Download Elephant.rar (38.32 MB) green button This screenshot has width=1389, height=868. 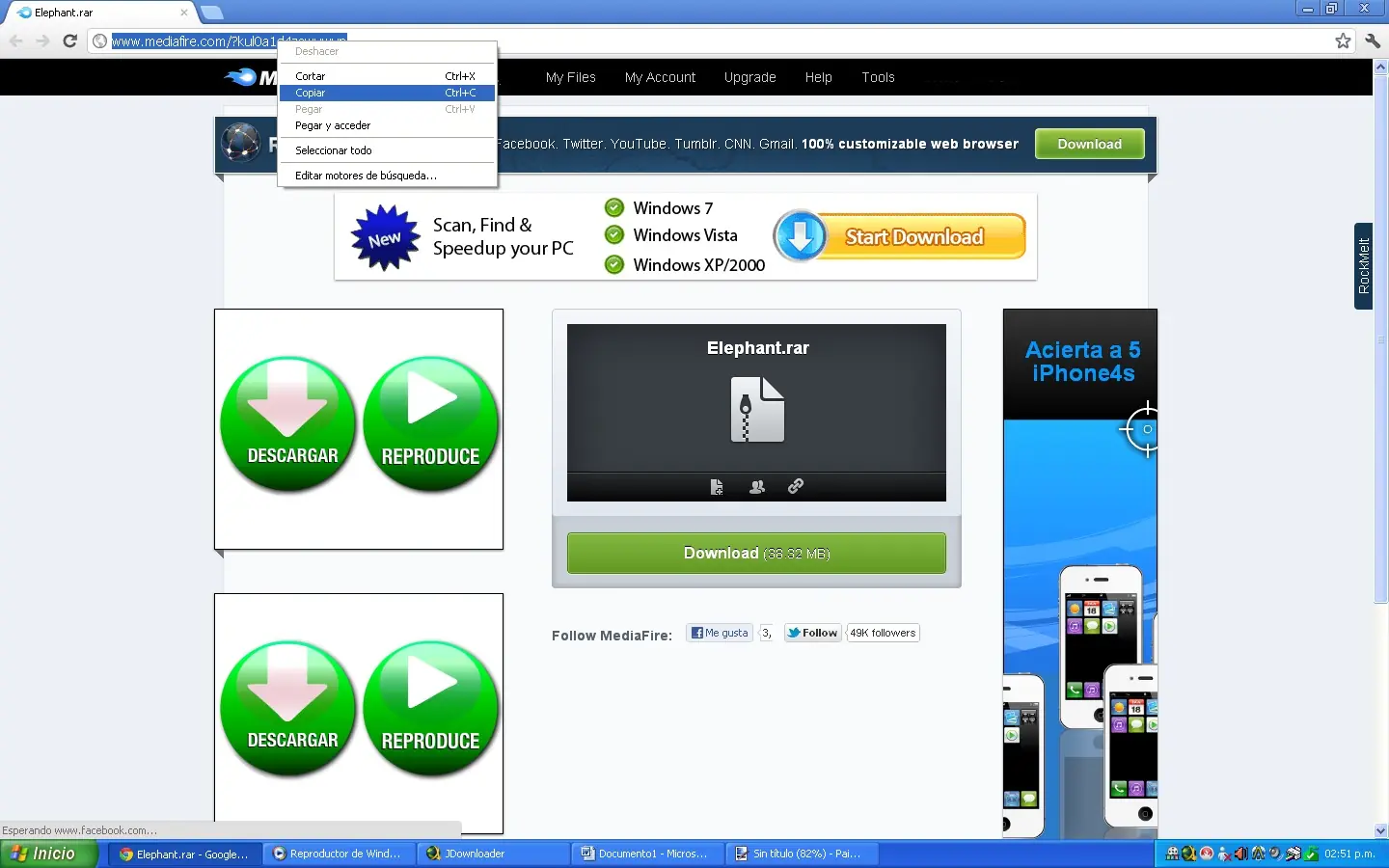coord(756,553)
